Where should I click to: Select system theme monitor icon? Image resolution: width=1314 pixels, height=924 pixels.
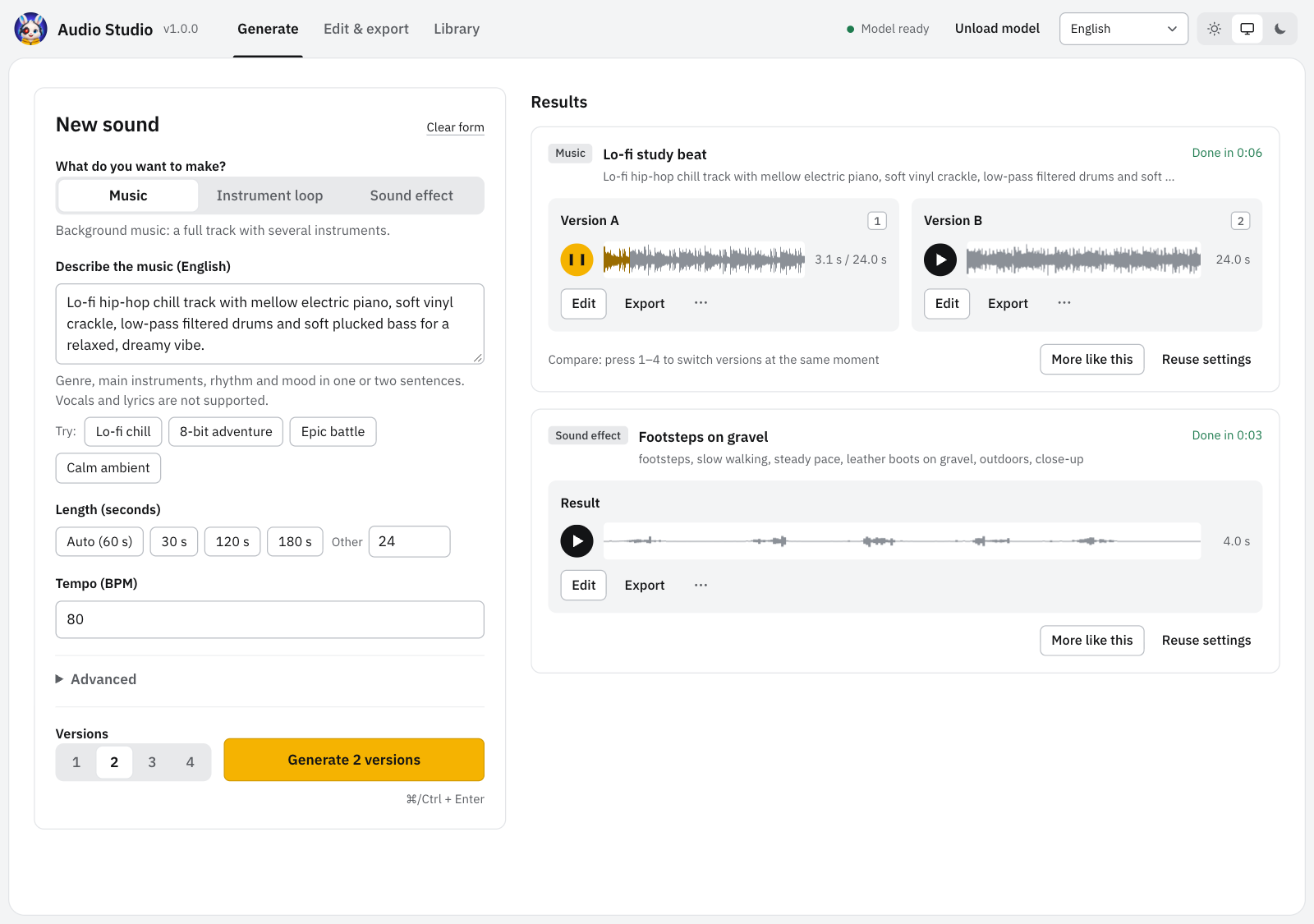coord(1247,29)
